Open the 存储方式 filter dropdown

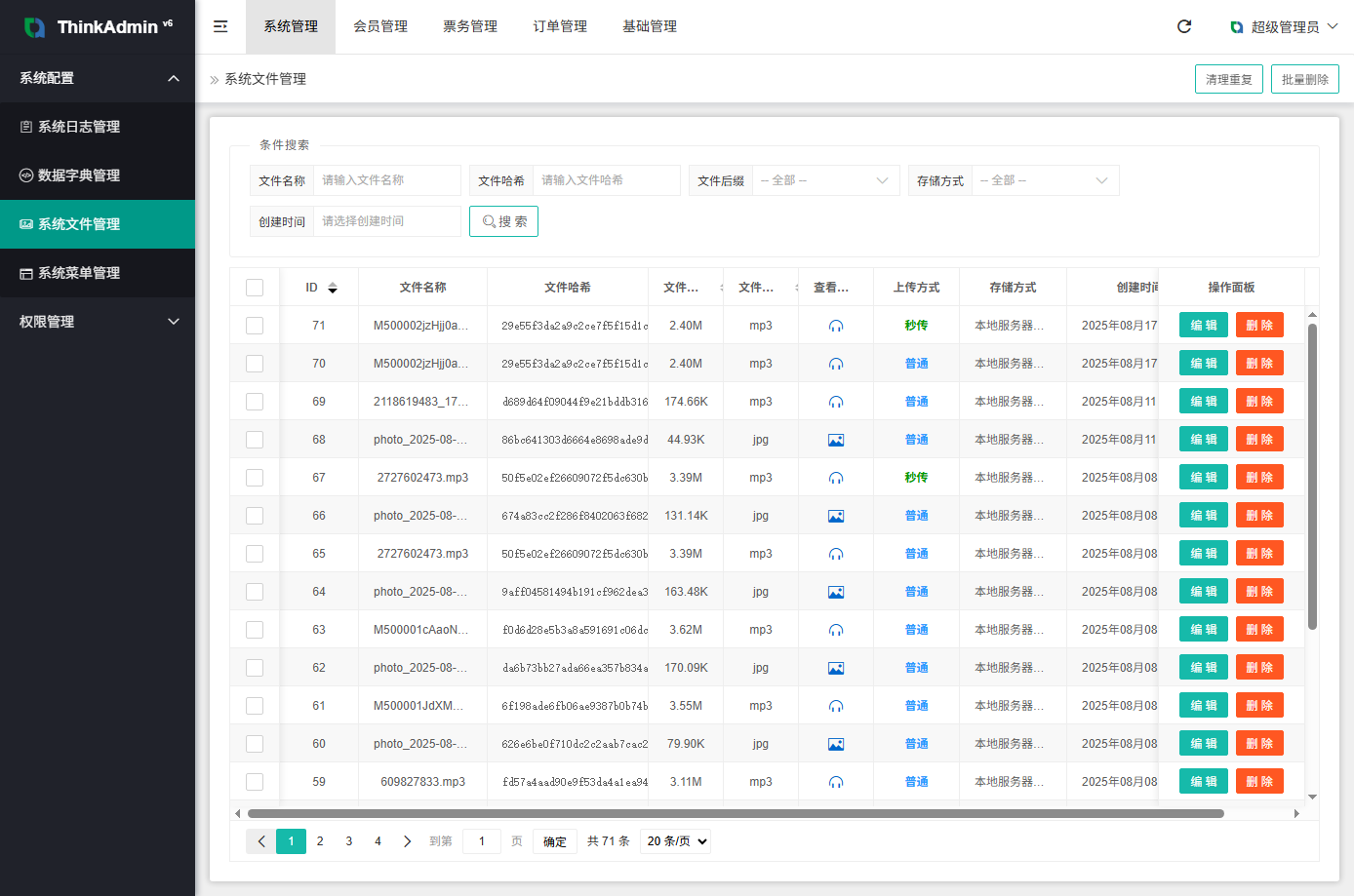[1045, 180]
